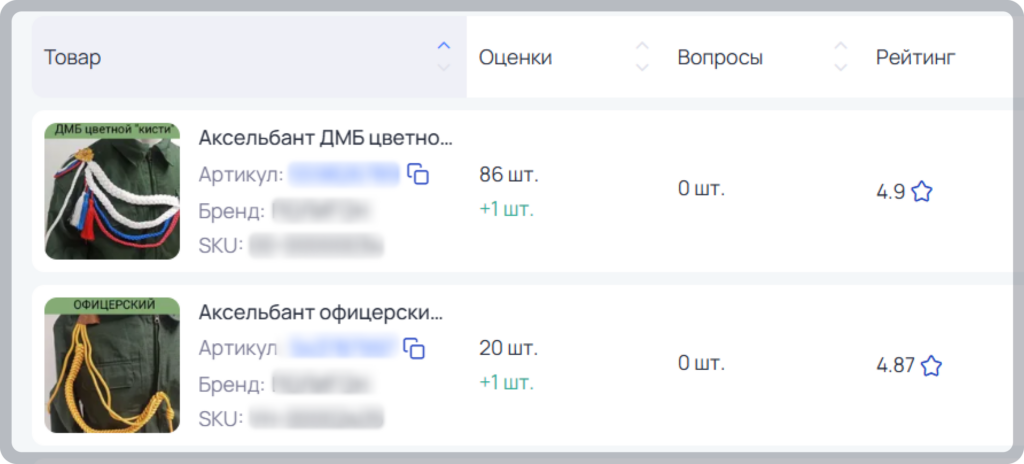Click the Вопросы column header label
Image resolution: width=1024 pixels, height=464 pixels.
pyautogui.click(x=720, y=58)
